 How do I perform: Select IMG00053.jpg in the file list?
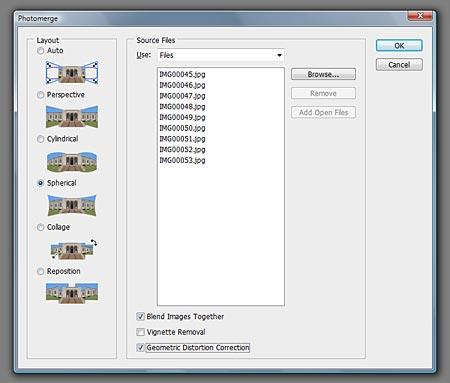(x=182, y=160)
